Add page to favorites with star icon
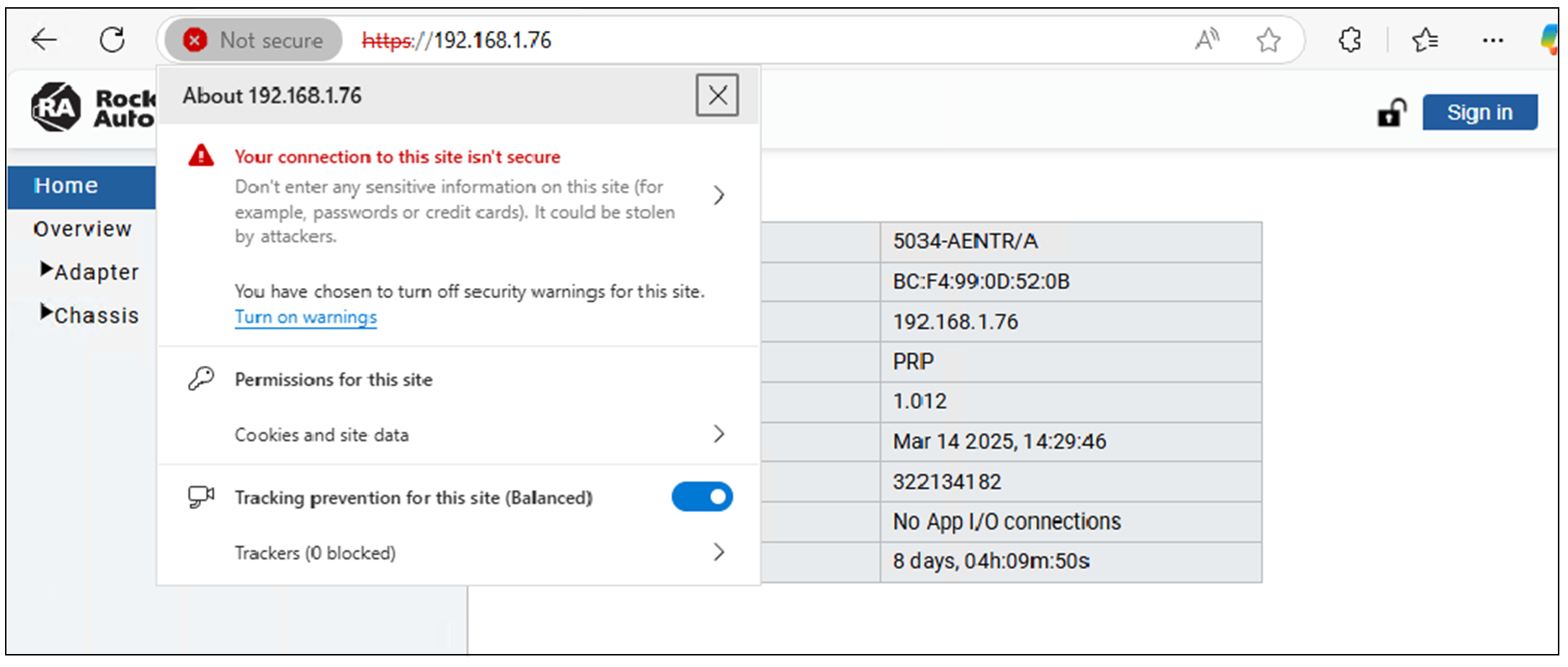Screen dimensions: 1568x667 tap(1268, 40)
